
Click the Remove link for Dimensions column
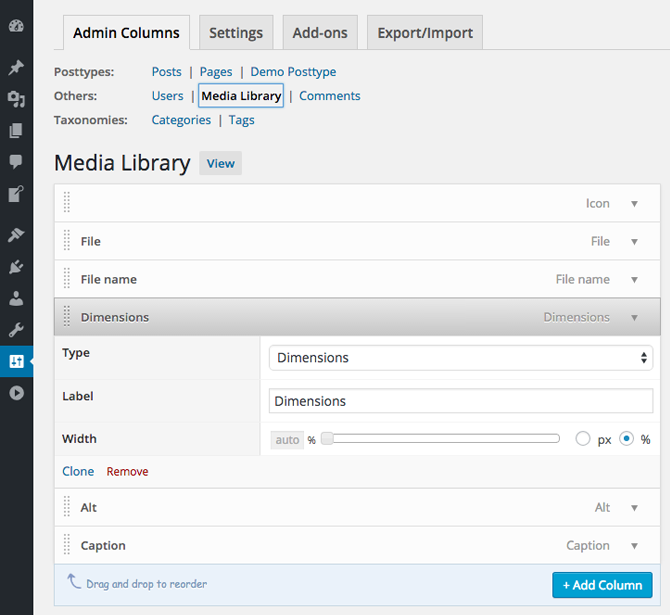[127, 472]
